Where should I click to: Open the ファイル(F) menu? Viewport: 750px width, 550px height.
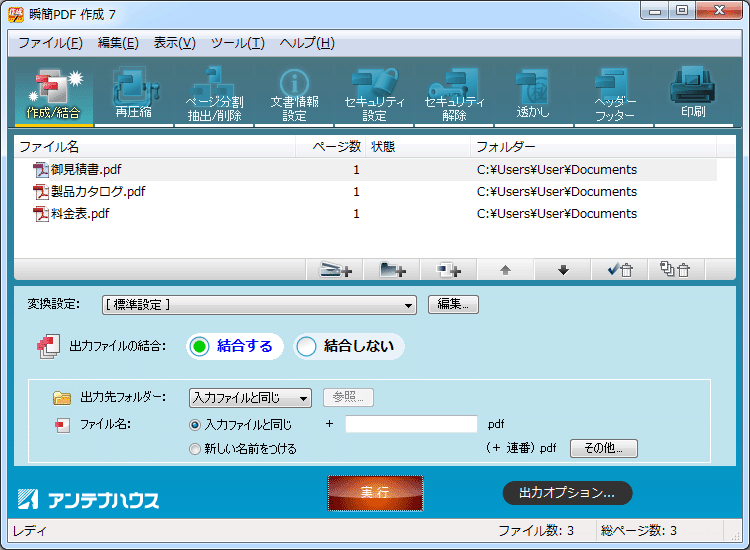pos(50,43)
